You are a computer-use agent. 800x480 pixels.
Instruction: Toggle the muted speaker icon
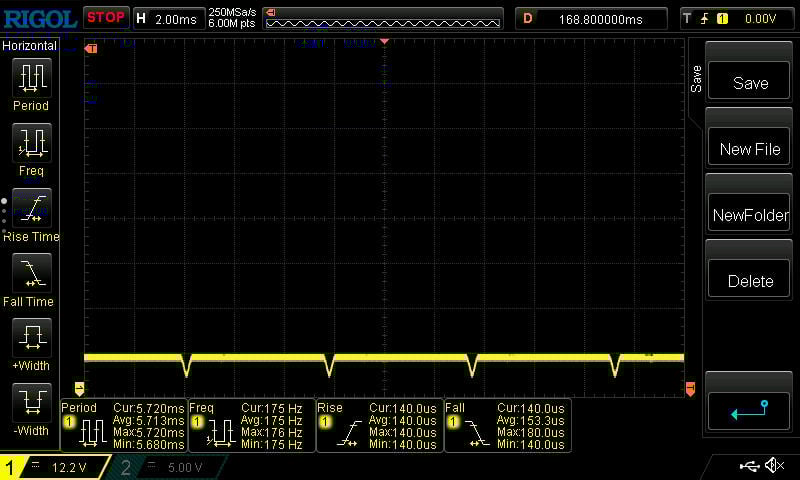[x=774, y=465]
